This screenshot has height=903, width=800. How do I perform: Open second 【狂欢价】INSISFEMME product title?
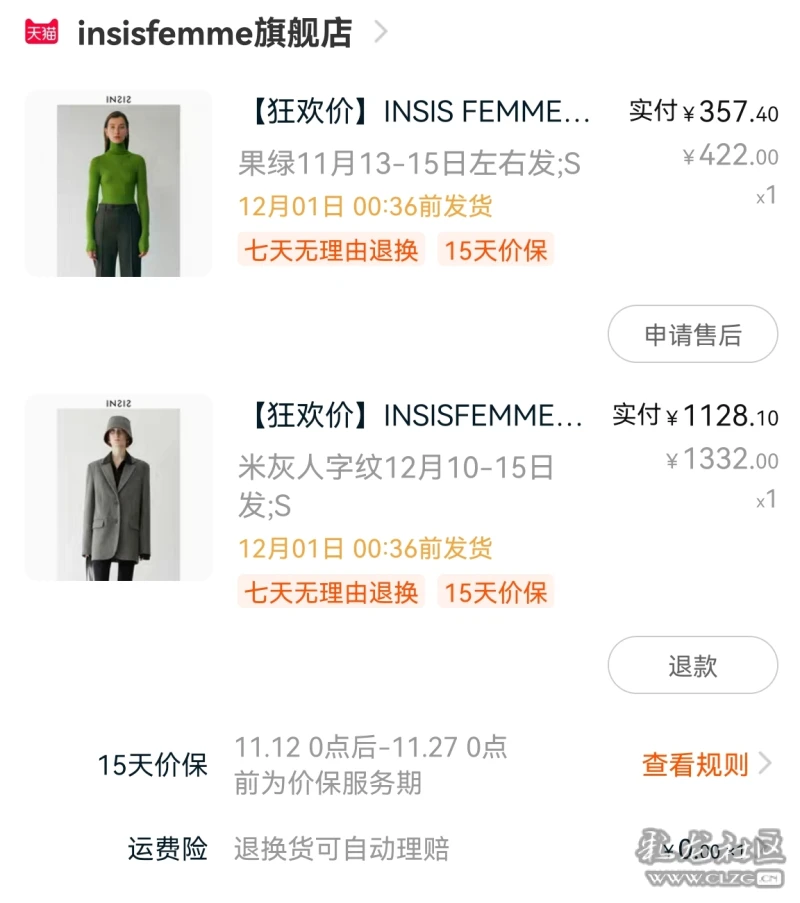(416, 416)
